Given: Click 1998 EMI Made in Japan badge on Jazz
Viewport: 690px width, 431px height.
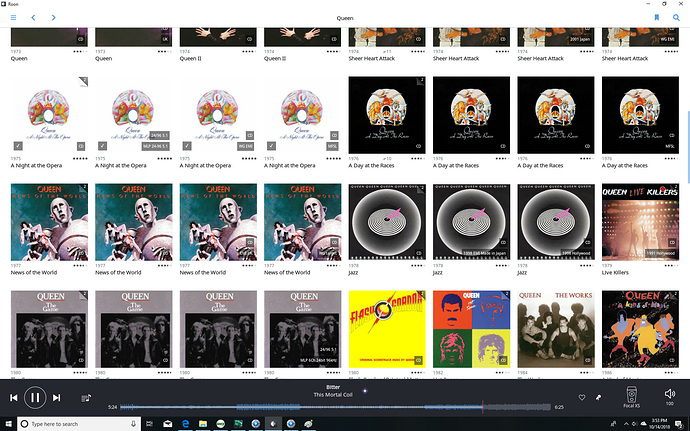Looking at the screenshot, I should click(484, 254).
